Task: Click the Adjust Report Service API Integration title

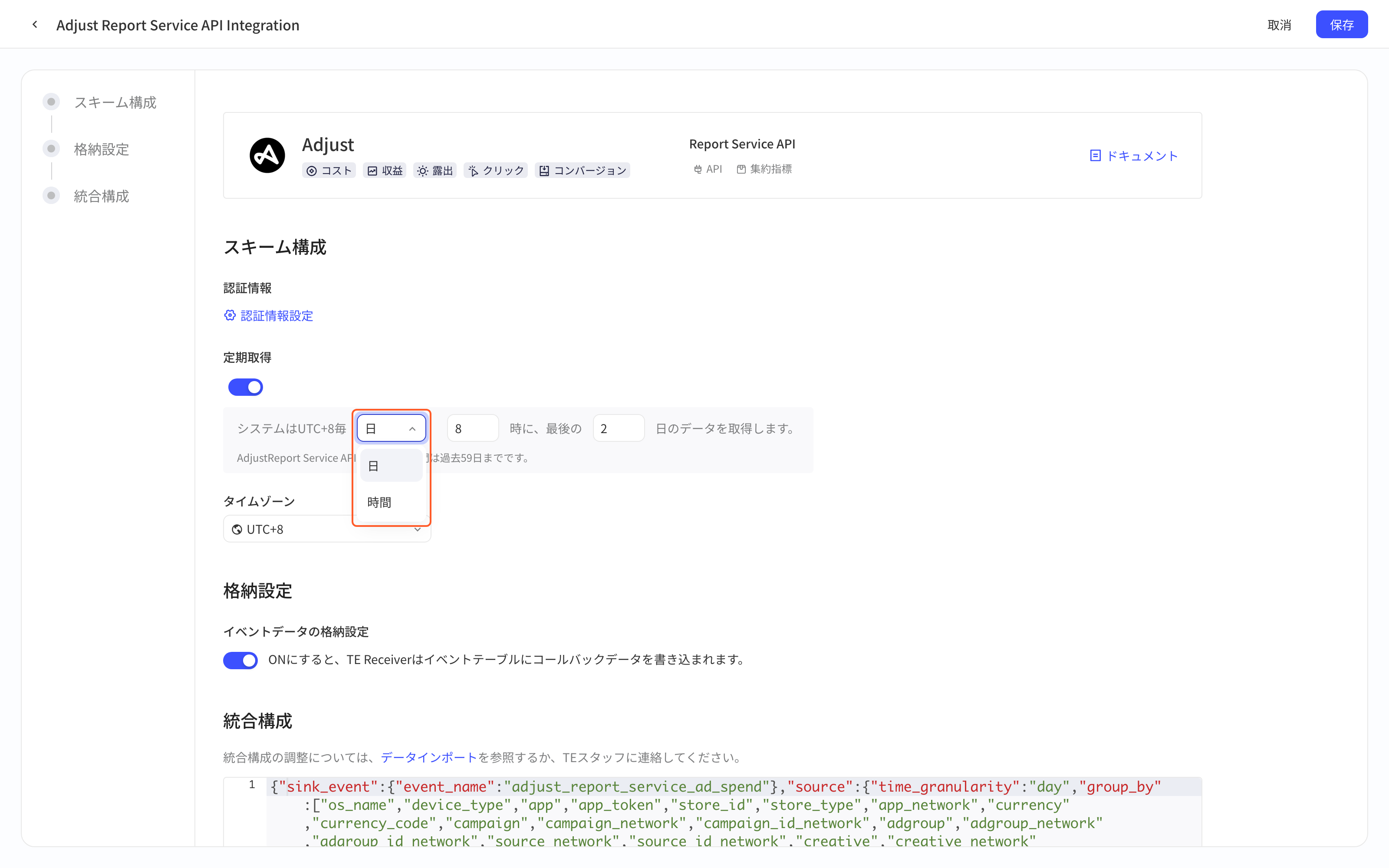Action: click(178, 25)
